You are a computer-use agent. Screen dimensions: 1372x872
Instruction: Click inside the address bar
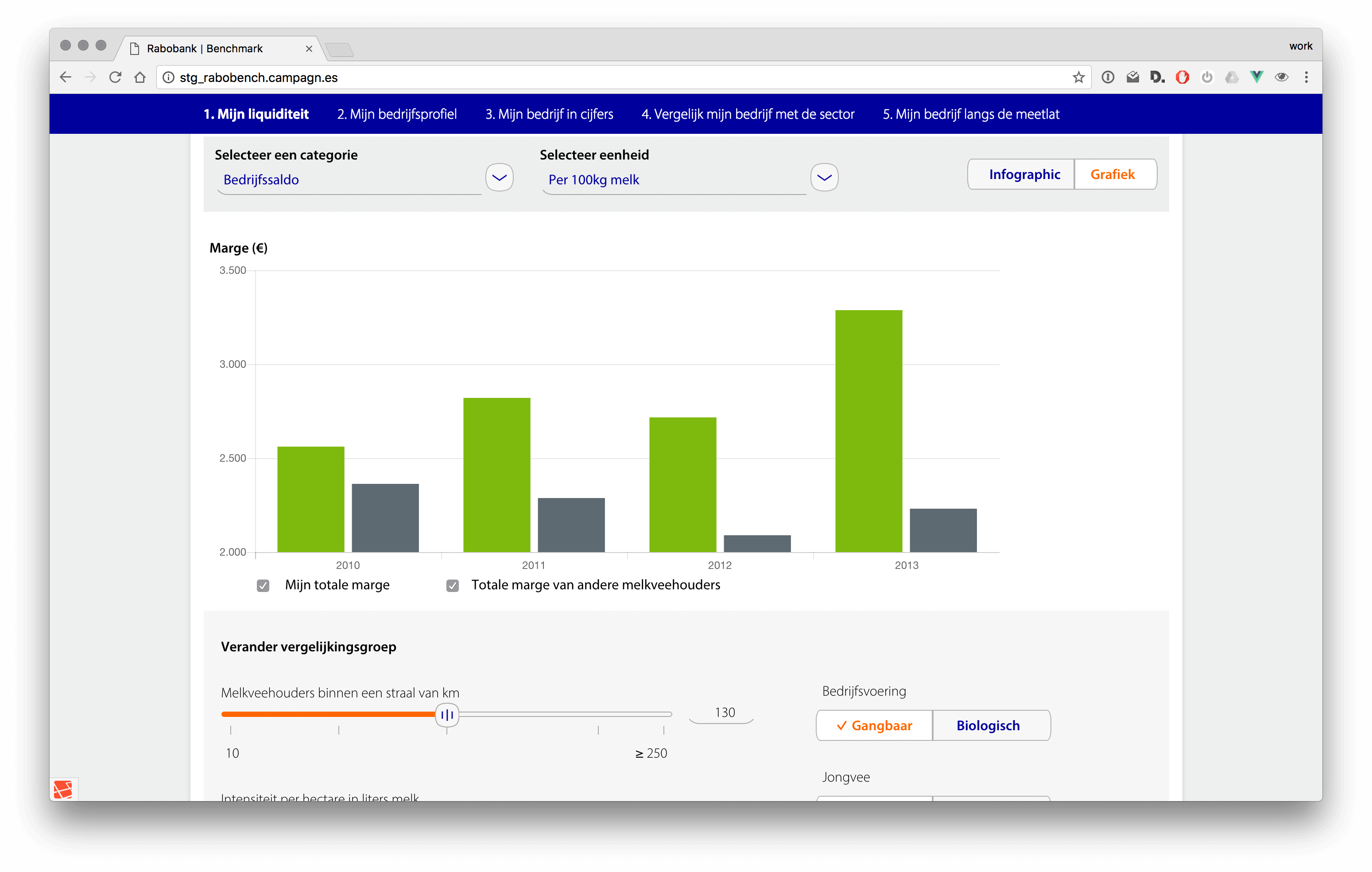pos(399,78)
